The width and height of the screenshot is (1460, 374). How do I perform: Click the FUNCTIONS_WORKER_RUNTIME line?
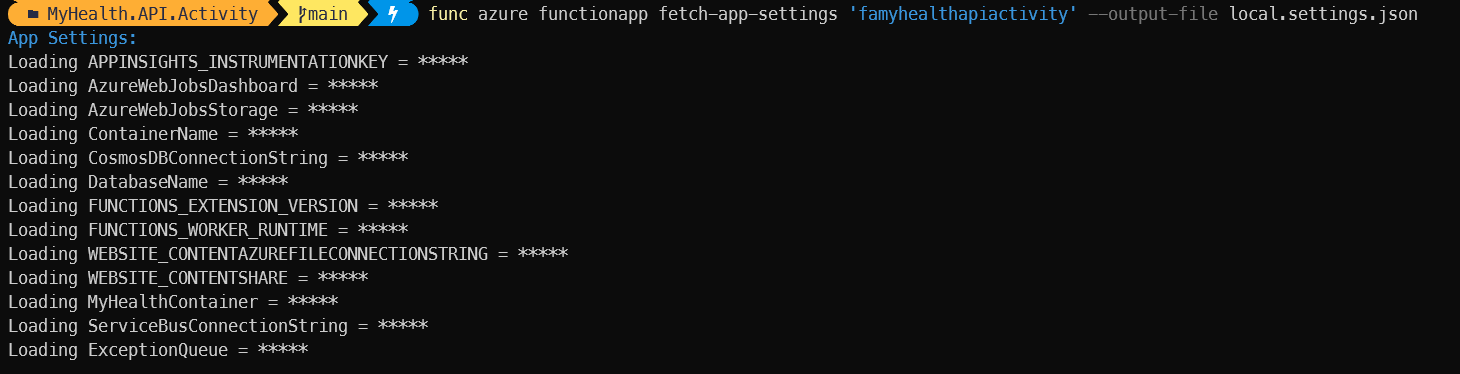click(x=208, y=230)
